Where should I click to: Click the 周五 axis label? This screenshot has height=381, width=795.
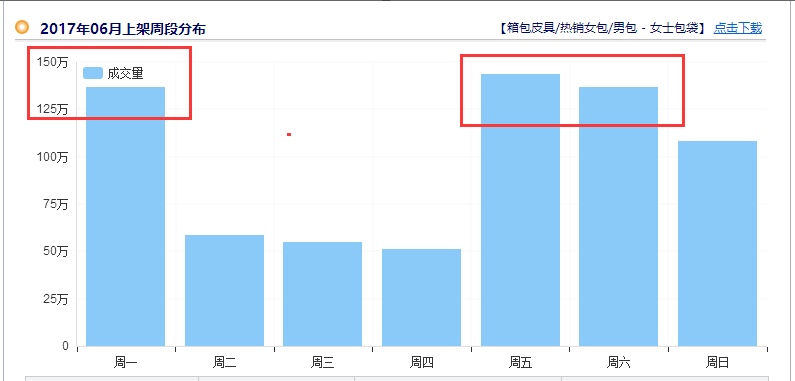point(520,363)
